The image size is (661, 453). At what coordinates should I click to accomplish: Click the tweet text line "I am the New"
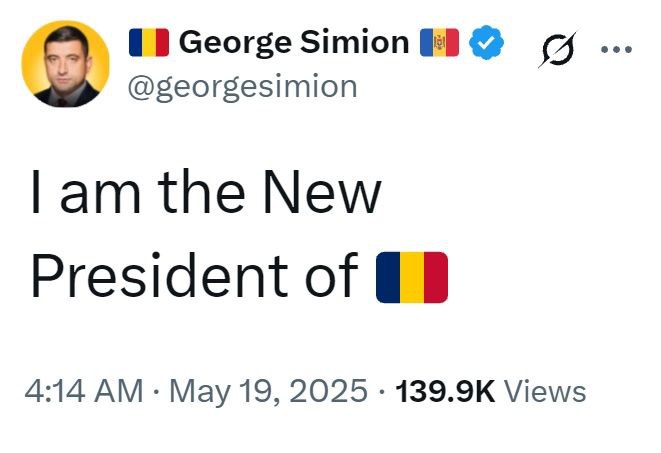click(x=205, y=192)
